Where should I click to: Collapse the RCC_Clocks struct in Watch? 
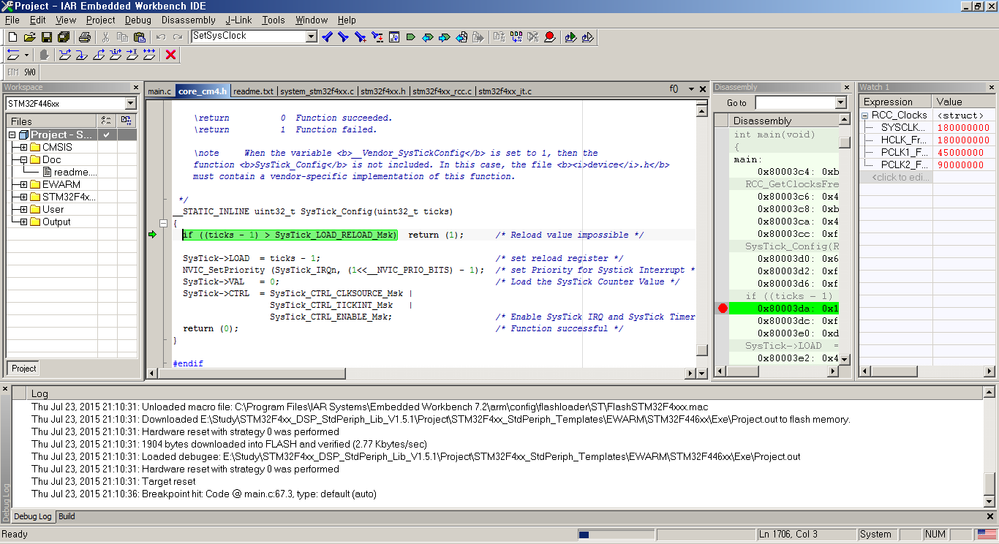[x=865, y=115]
